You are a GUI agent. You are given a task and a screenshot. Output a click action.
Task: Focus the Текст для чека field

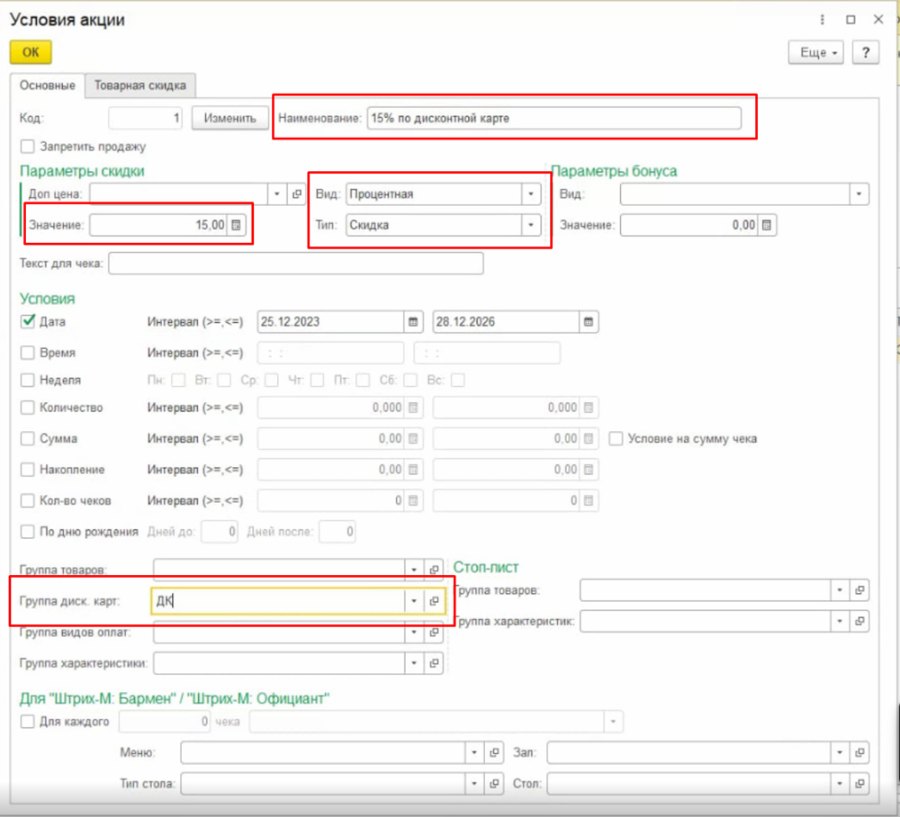[x=296, y=264]
